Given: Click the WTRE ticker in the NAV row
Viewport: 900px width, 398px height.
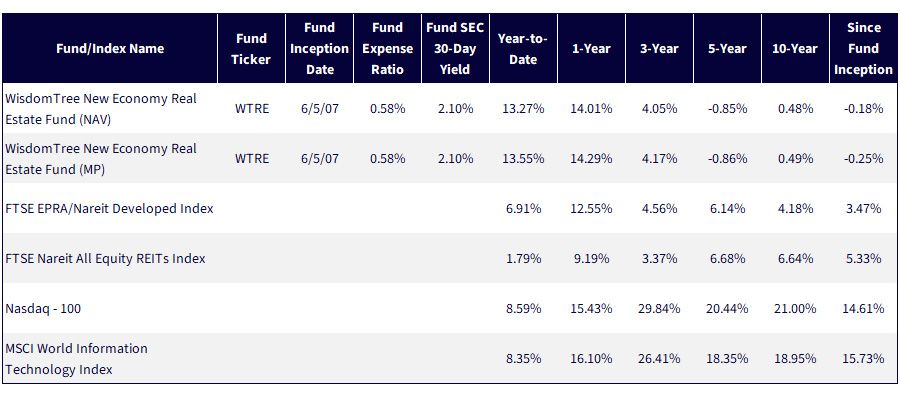Looking at the screenshot, I should (251, 109).
